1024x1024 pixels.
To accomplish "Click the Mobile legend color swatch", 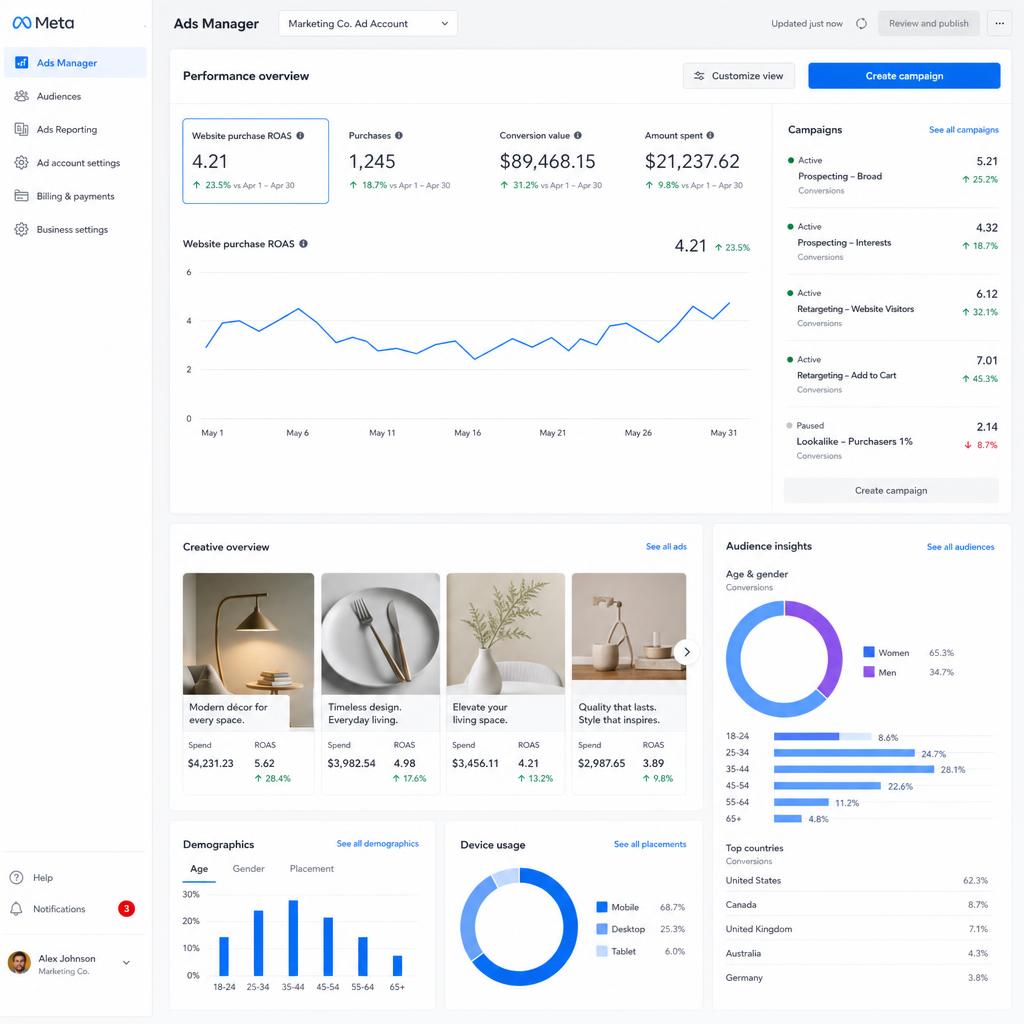I will 602,907.
